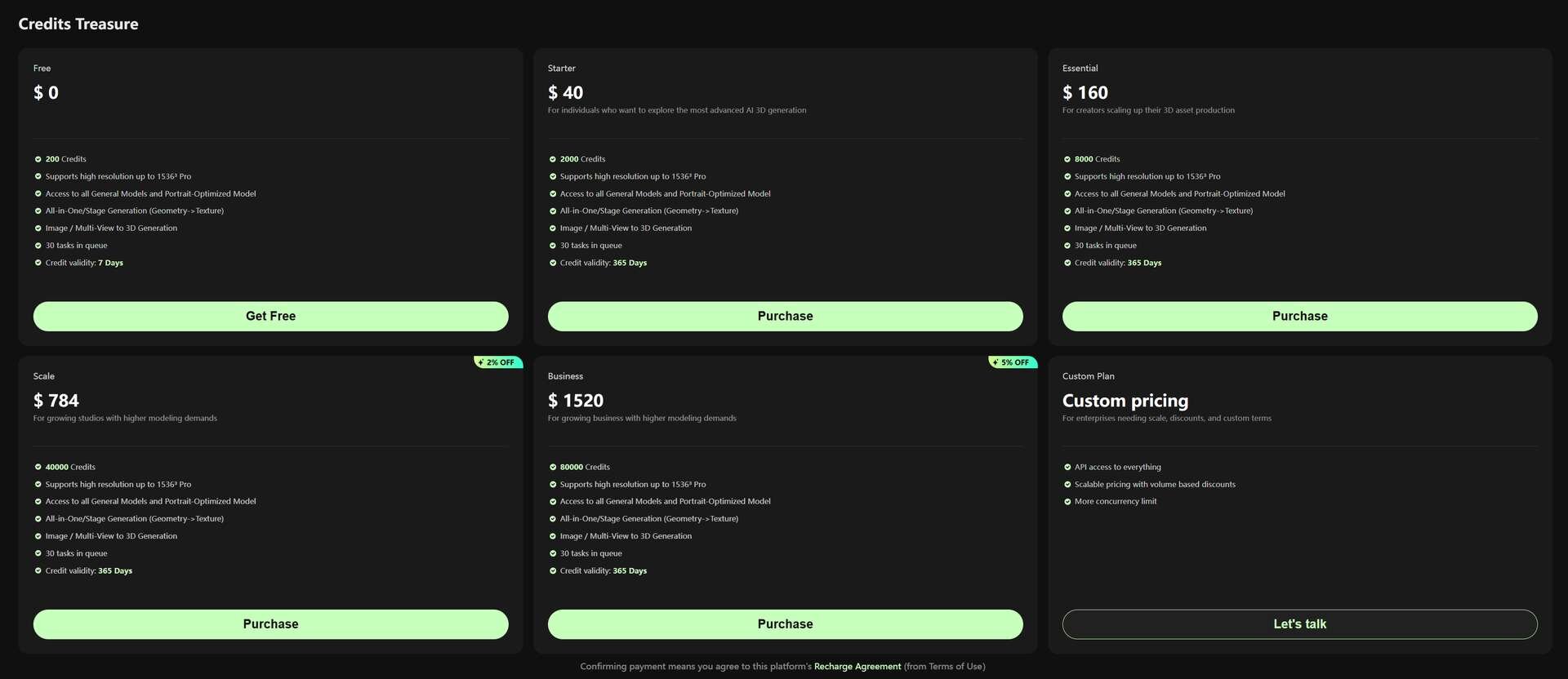The image size is (1568, 679).
Task: Open the Recharge Agreement link
Action: (x=857, y=667)
